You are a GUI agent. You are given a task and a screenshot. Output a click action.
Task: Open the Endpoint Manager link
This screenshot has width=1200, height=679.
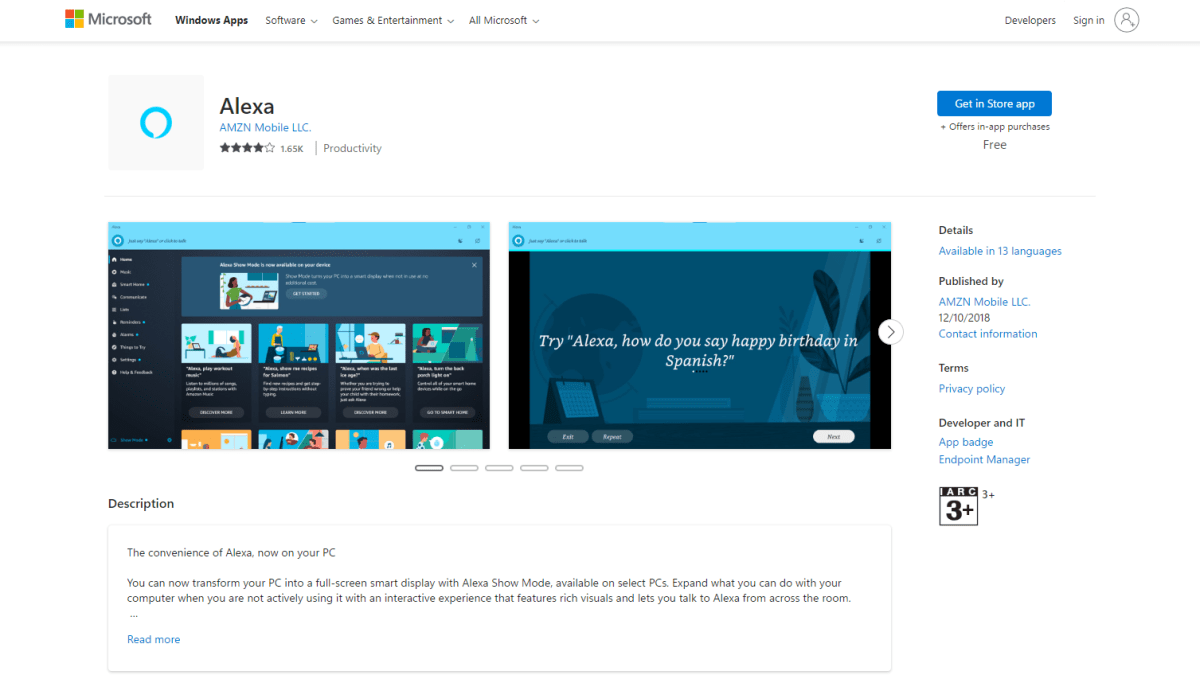coord(984,460)
